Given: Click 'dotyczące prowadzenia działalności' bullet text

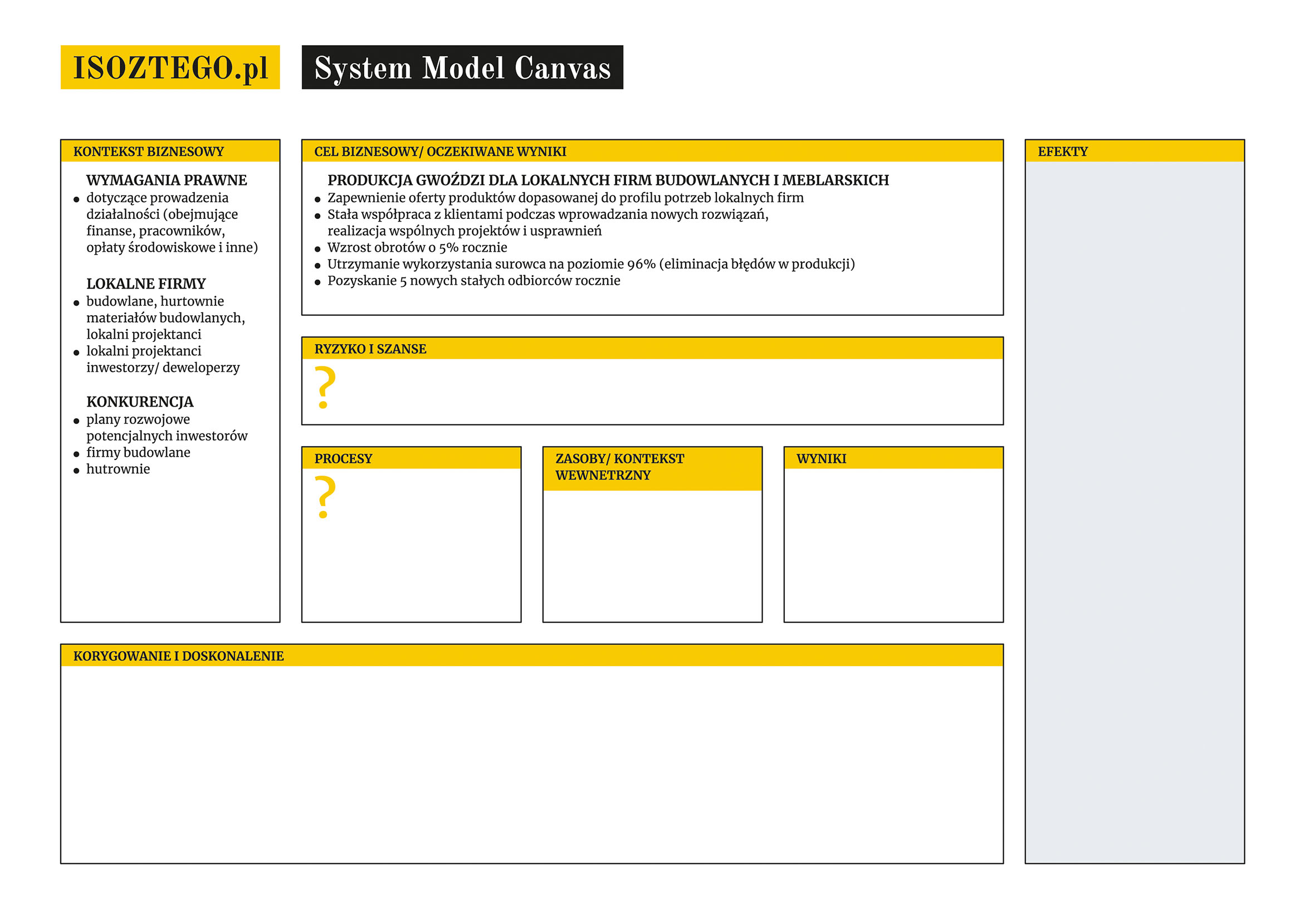Looking at the screenshot, I should coord(172,223).
